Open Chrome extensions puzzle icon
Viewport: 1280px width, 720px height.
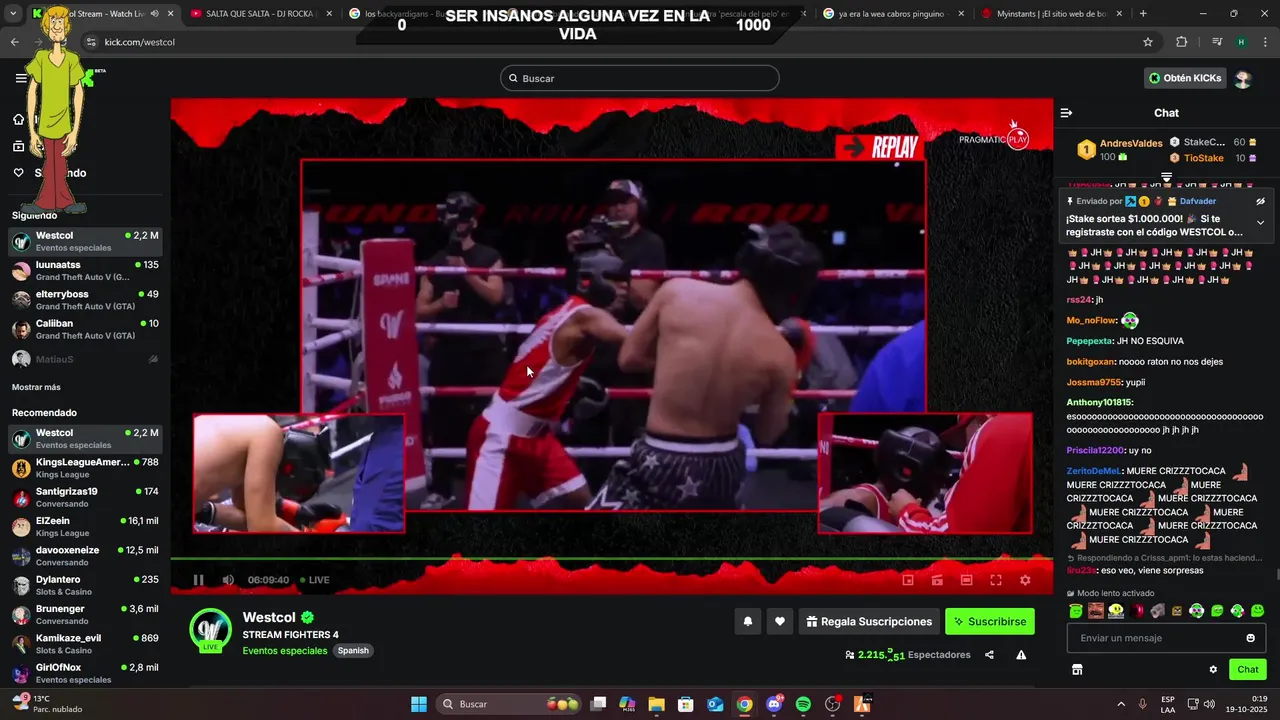pyautogui.click(x=1182, y=42)
